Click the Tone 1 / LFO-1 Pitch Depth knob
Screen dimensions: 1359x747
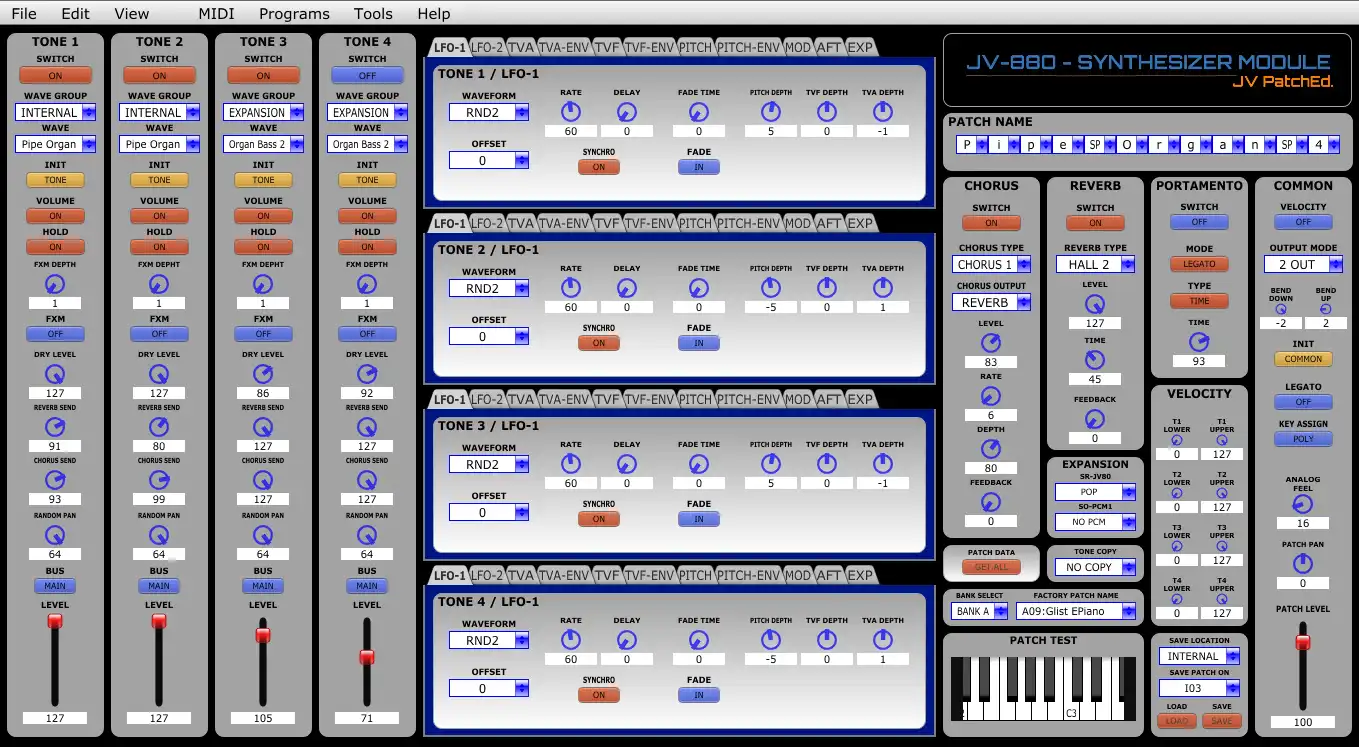(x=771, y=112)
